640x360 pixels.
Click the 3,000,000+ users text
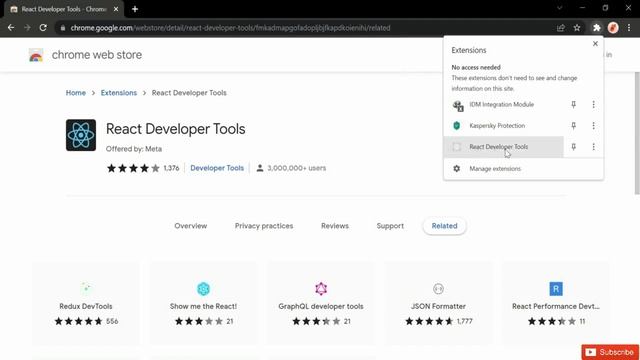pyautogui.click(x=296, y=168)
